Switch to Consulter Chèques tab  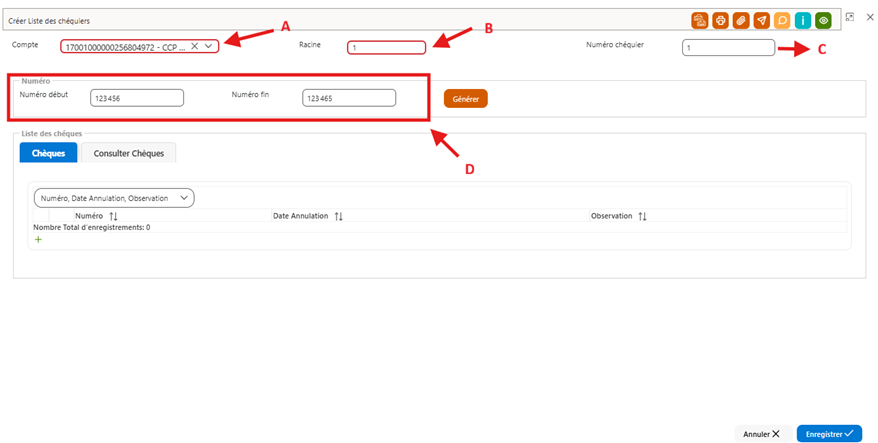[129, 153]
